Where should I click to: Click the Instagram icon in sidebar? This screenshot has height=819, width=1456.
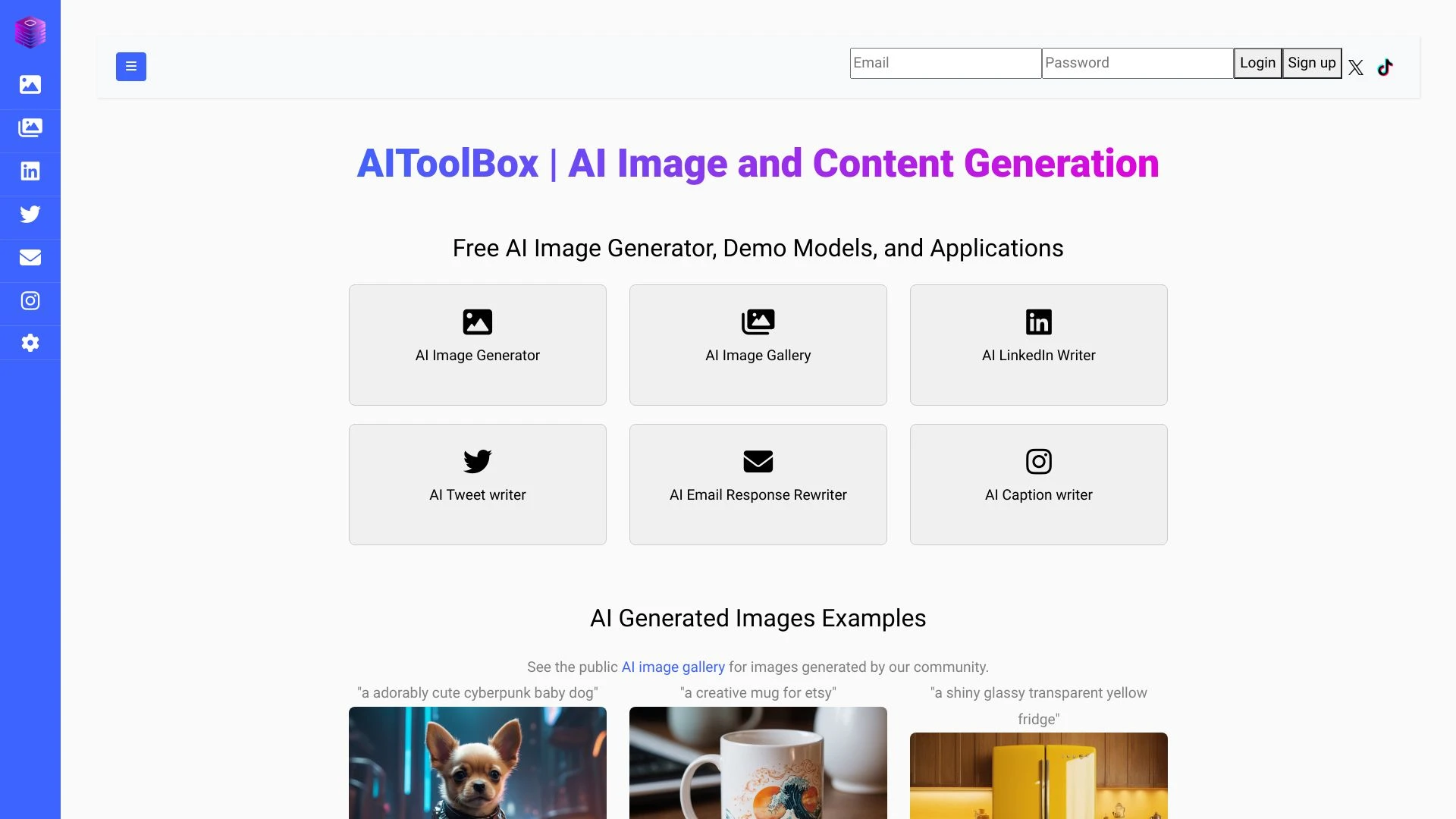30,300
